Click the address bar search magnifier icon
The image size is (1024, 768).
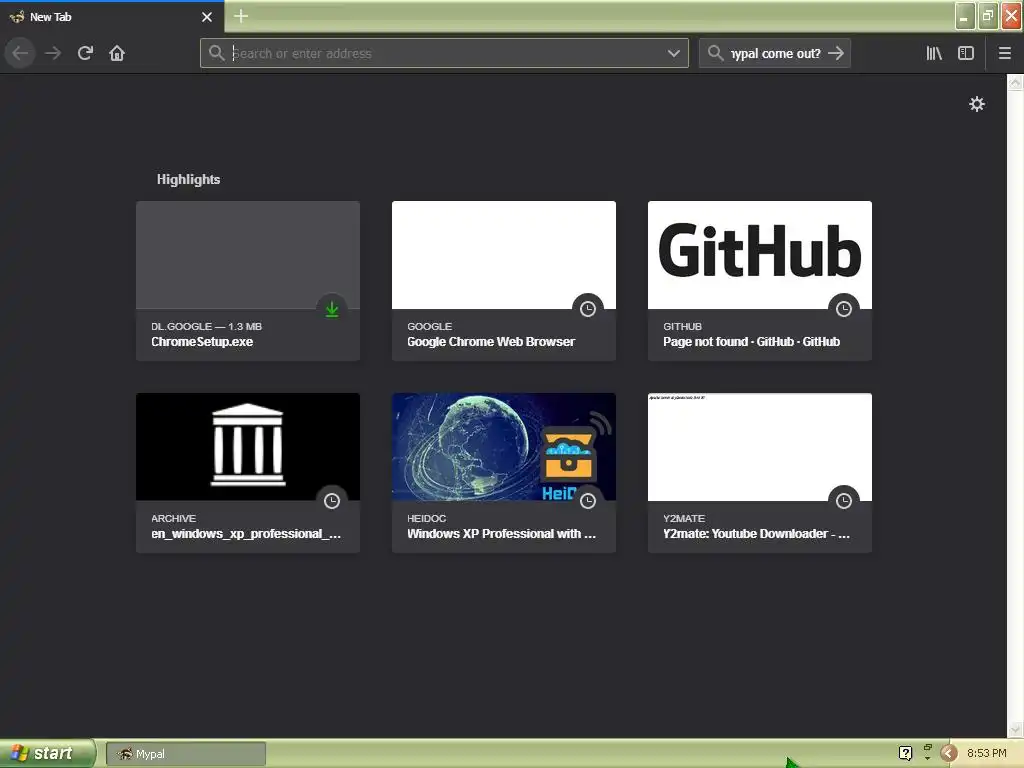(216, 53)
